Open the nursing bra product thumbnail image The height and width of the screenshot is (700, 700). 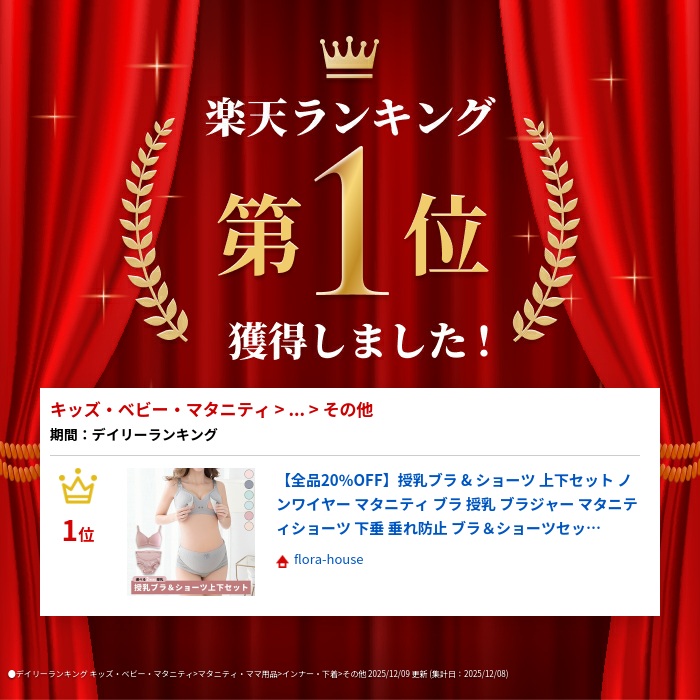coord(191,531)
